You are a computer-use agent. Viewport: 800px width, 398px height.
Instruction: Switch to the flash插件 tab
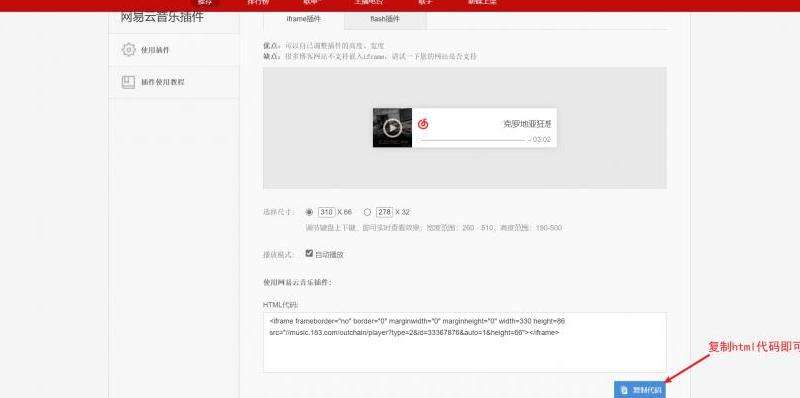pyautogui.click(x=385, y=19)
